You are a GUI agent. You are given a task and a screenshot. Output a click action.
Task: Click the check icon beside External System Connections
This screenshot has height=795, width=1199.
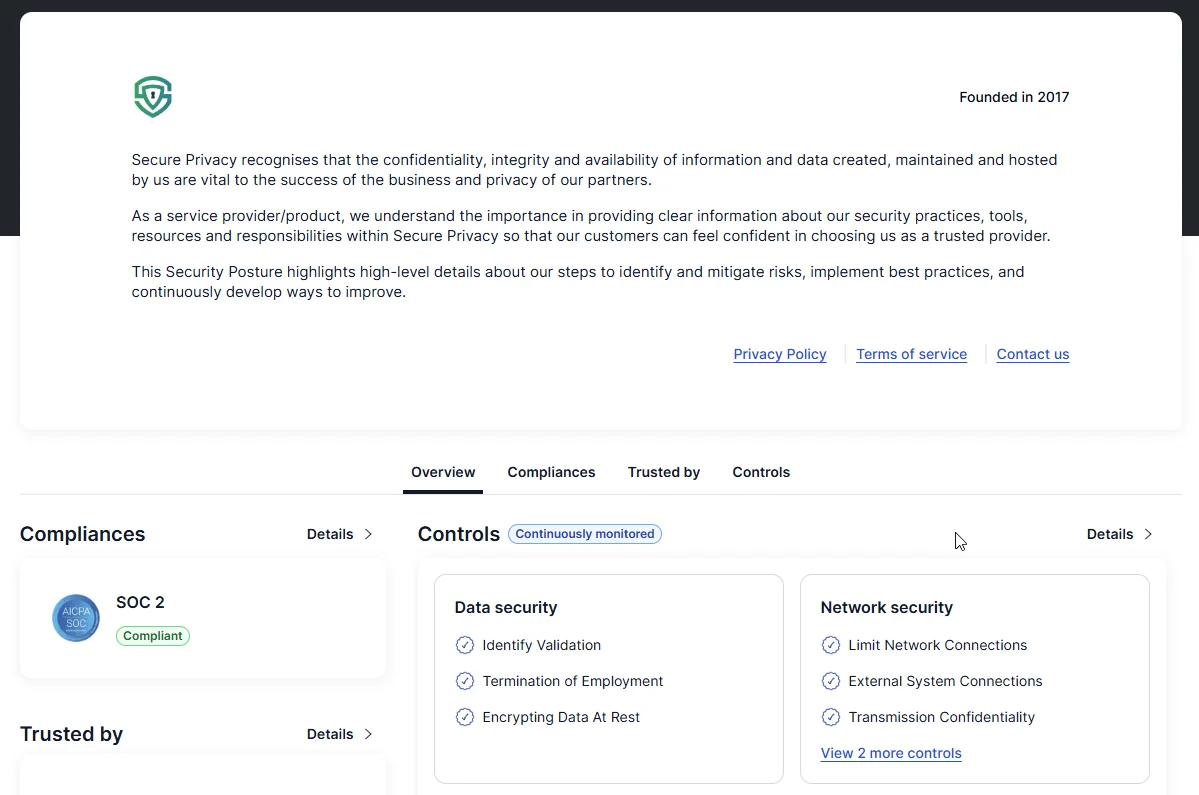pos(830,681)
